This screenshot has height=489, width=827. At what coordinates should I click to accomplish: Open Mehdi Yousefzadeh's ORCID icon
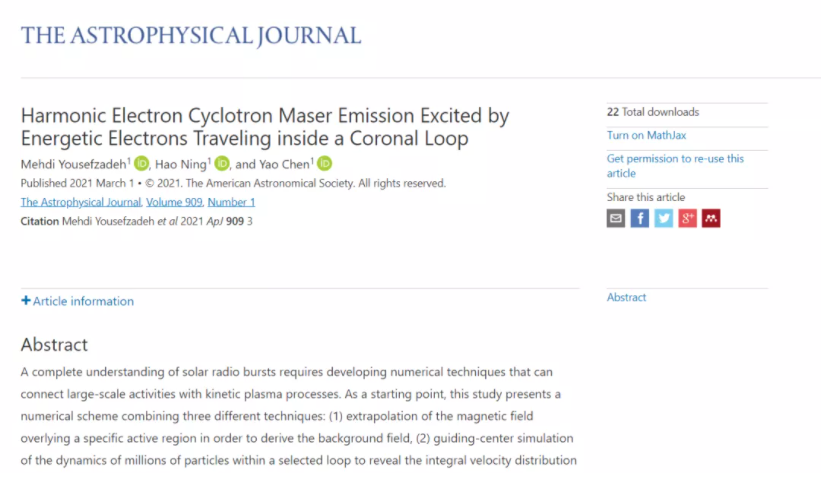(x=141, y=164)
